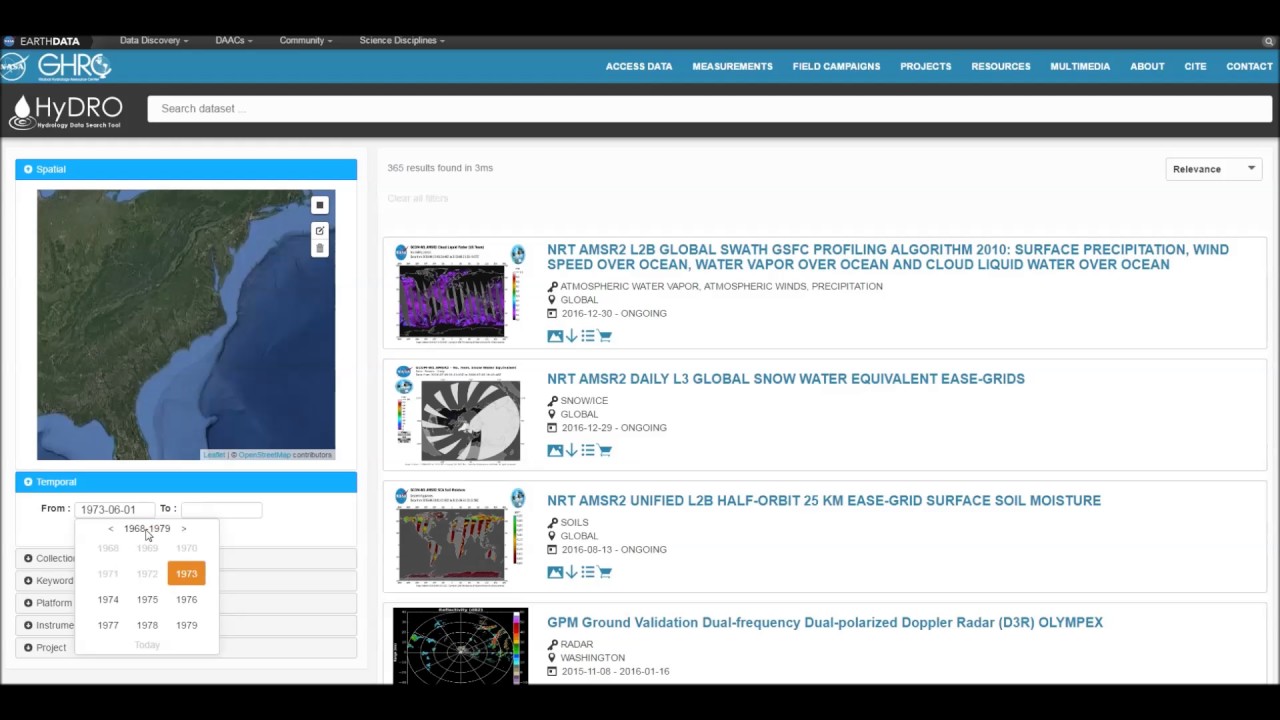Screen dimensions: 1280x720
Task: Open the PROJECTS menu
Action: [926, 67]
